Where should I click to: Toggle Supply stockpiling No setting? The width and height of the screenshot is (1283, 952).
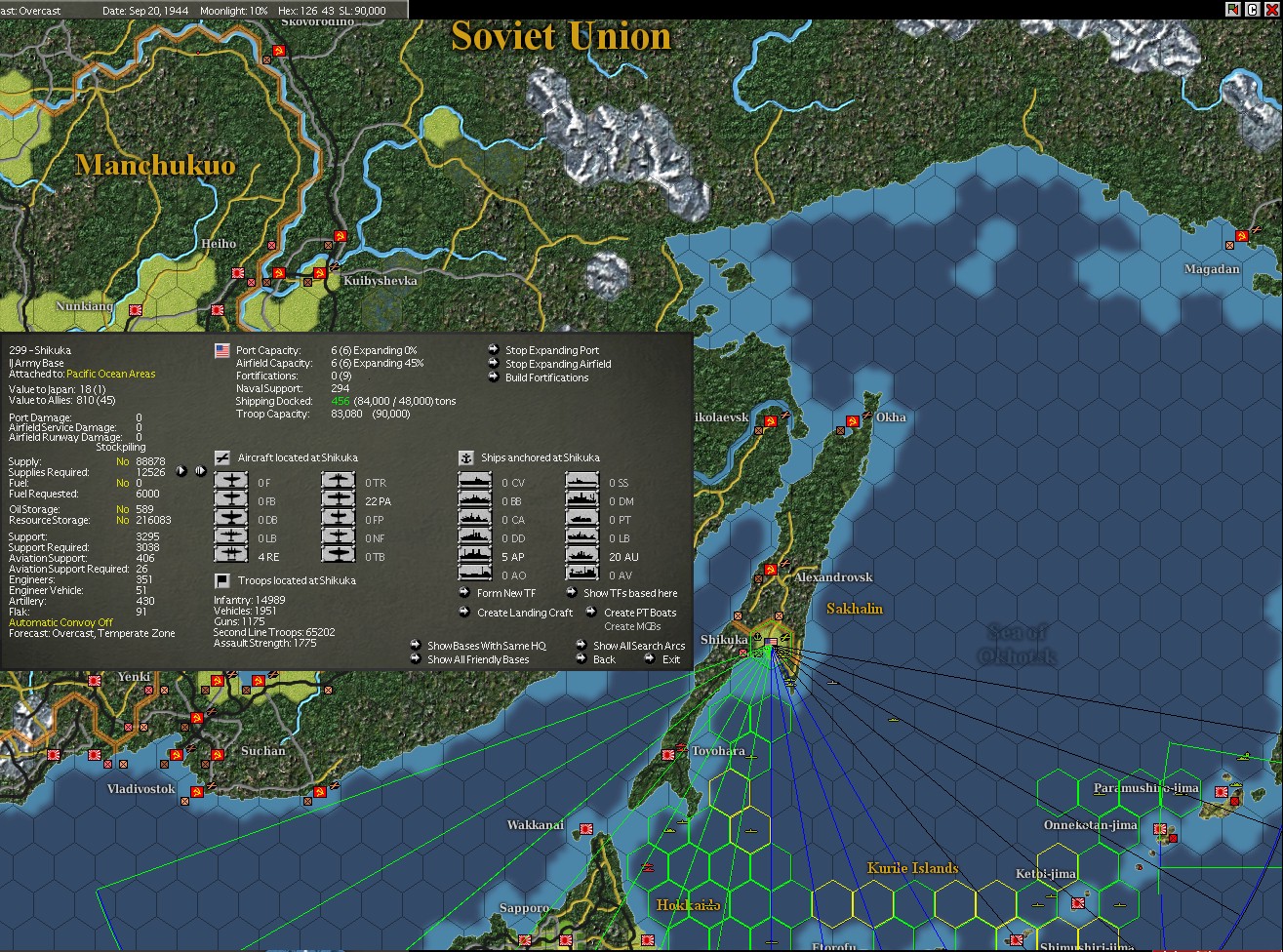pyautogui.click(x=122, y=461)
